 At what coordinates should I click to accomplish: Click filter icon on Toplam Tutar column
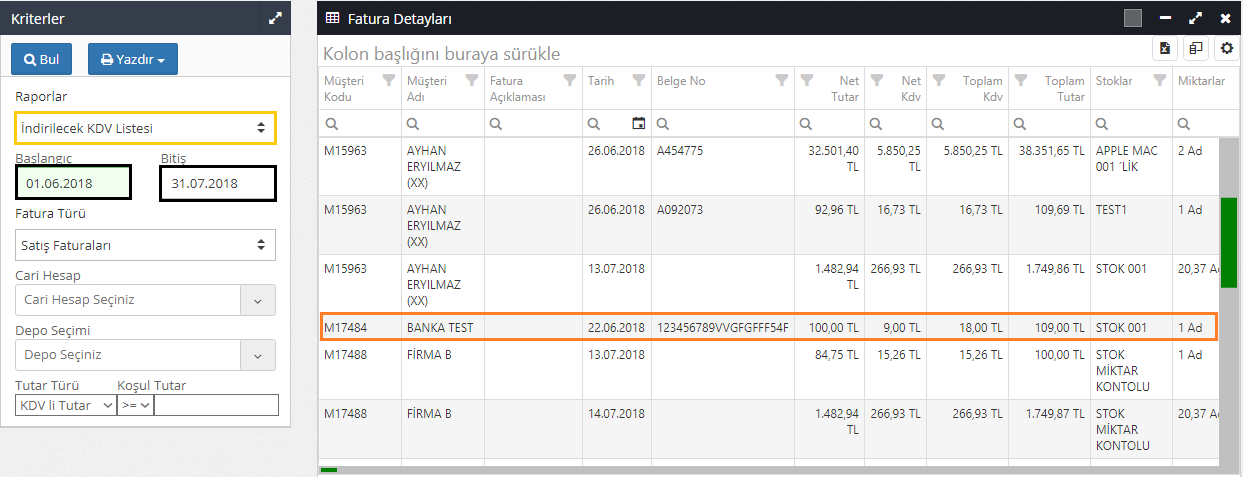(x=1018, y=81)
